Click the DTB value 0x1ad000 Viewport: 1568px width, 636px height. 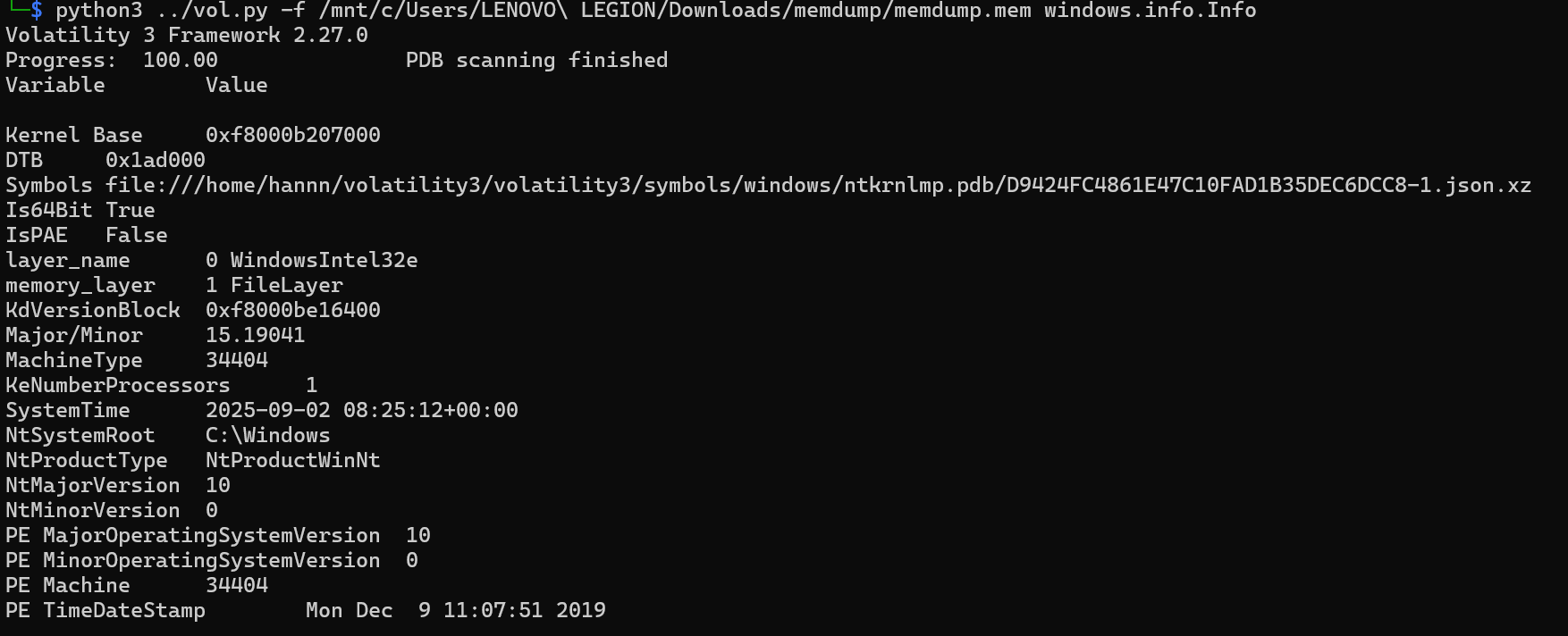155,160
